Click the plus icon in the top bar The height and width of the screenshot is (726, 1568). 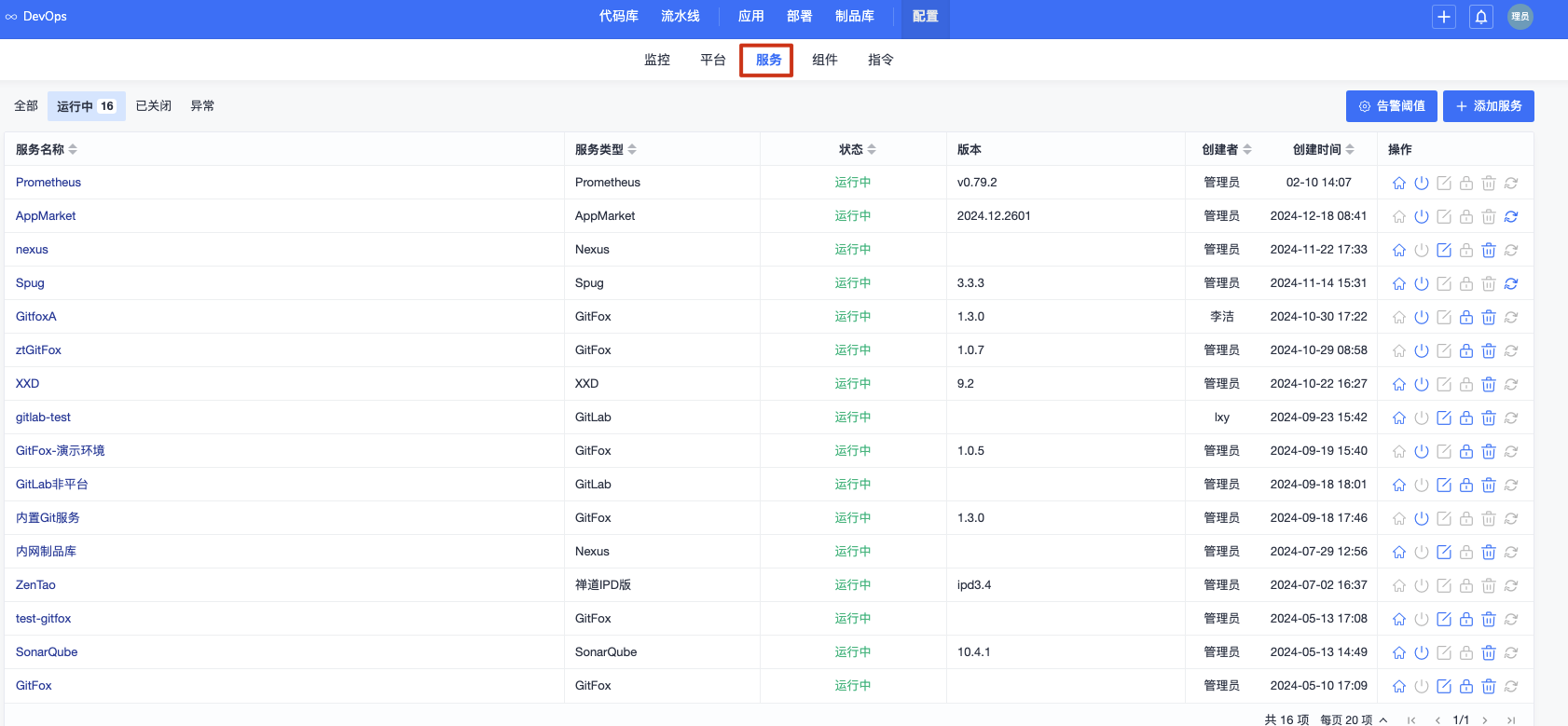pyautogui.click(x=1444, y=17)
